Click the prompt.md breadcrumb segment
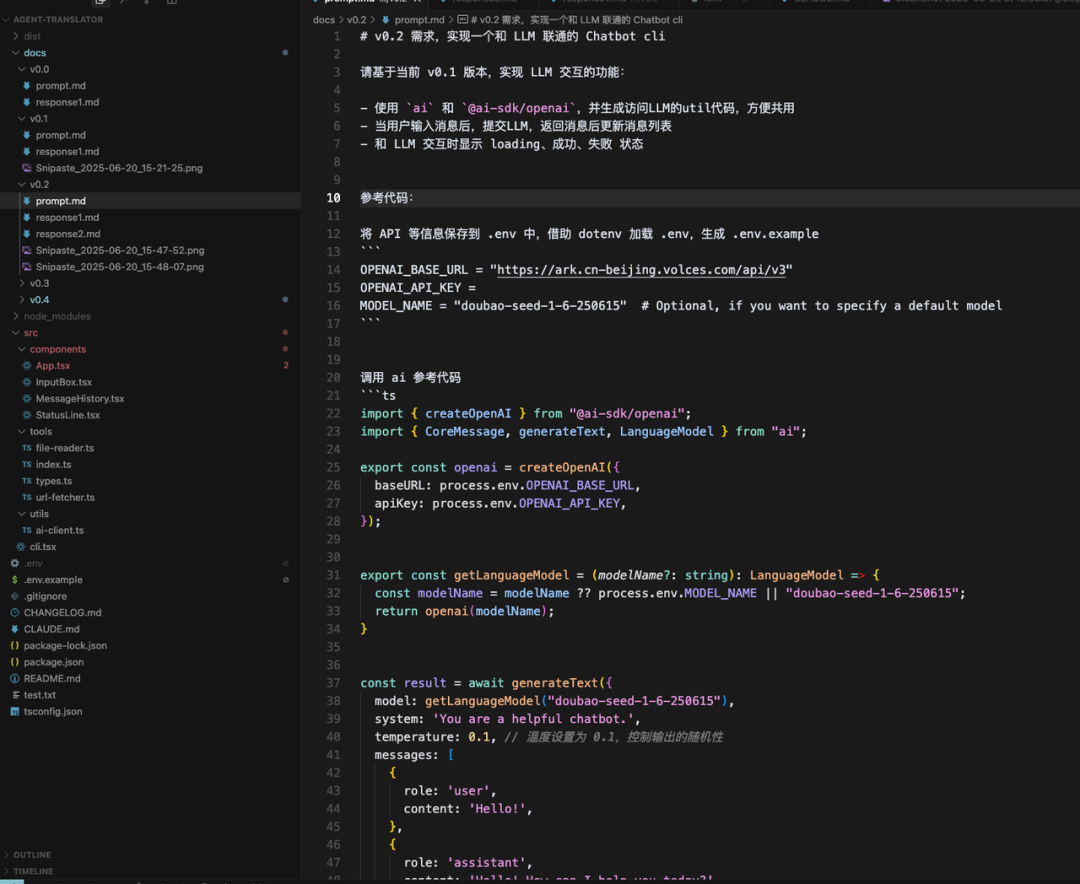Screen dimensions: 1080x884 pyautogui.click(x=419, y=20)
